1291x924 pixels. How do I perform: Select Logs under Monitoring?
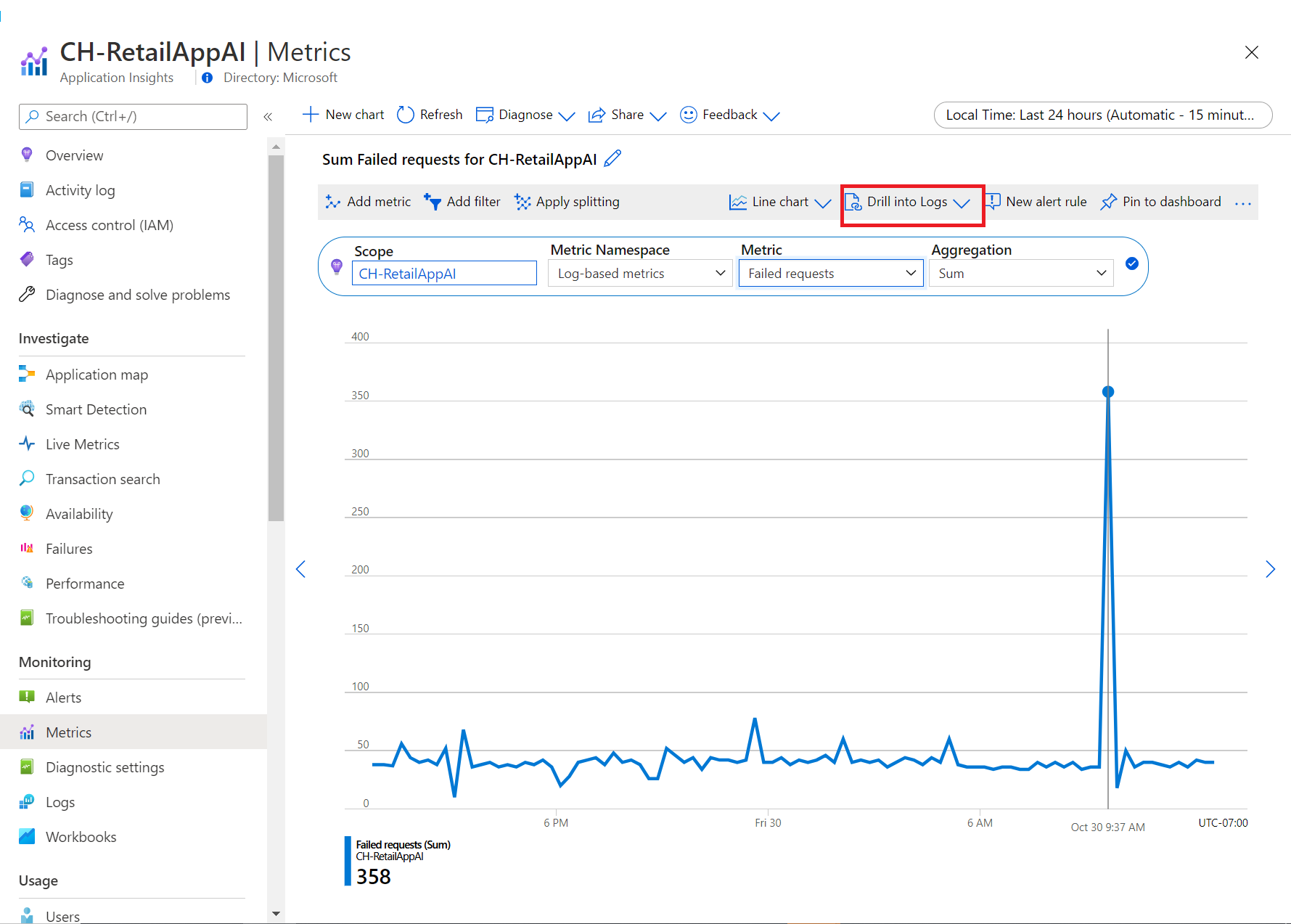tap(60, 801)
